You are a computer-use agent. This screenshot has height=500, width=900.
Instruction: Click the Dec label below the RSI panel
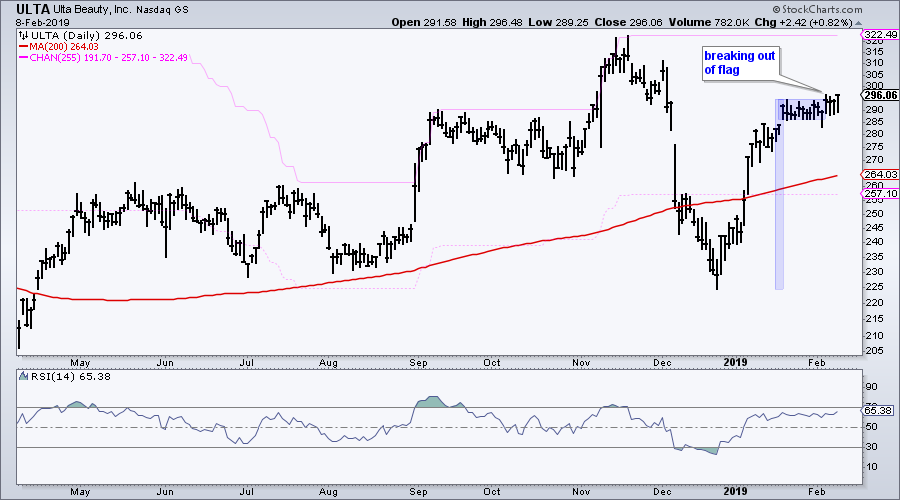pos(662,492)
